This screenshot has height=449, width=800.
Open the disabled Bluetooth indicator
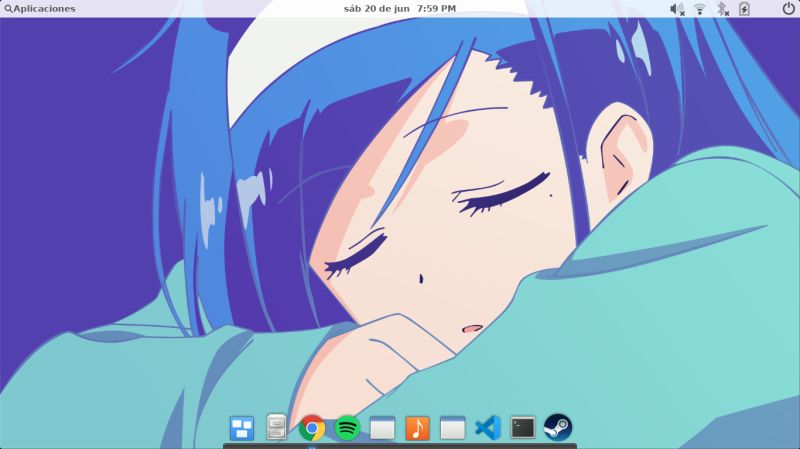click(722, 9)
